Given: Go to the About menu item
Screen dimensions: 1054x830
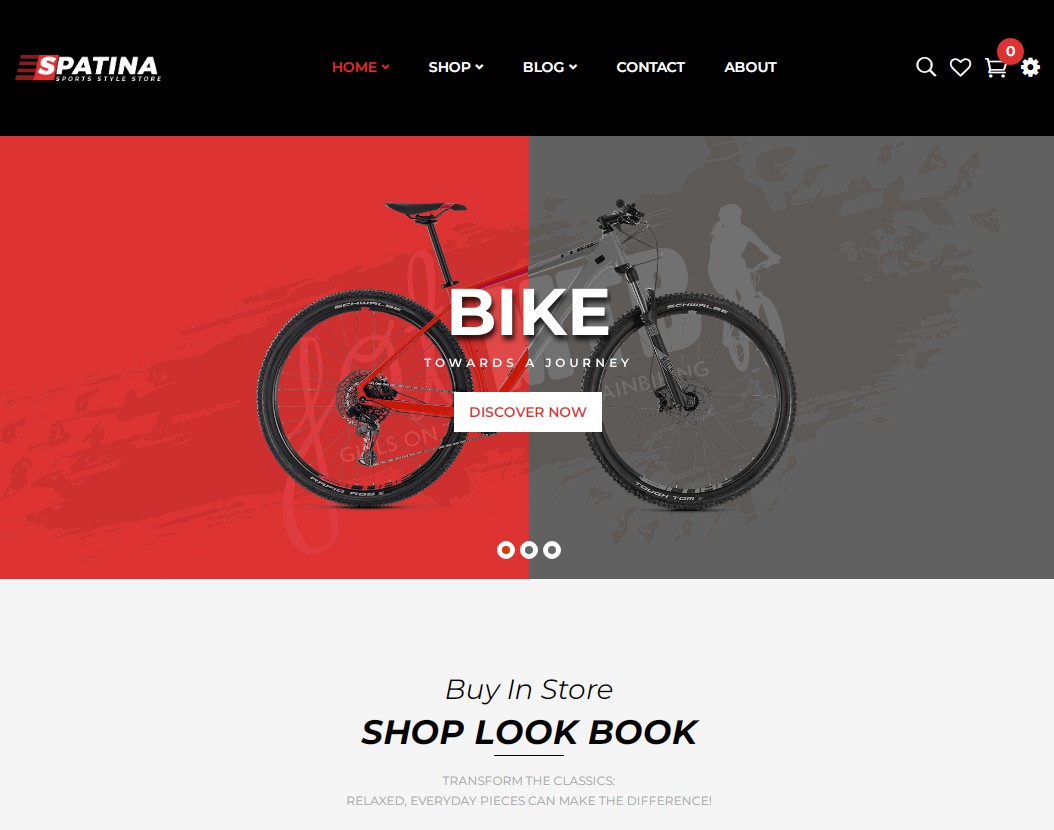Looking at the screenshot, I should pyautogui.click(x=750, y=67).
